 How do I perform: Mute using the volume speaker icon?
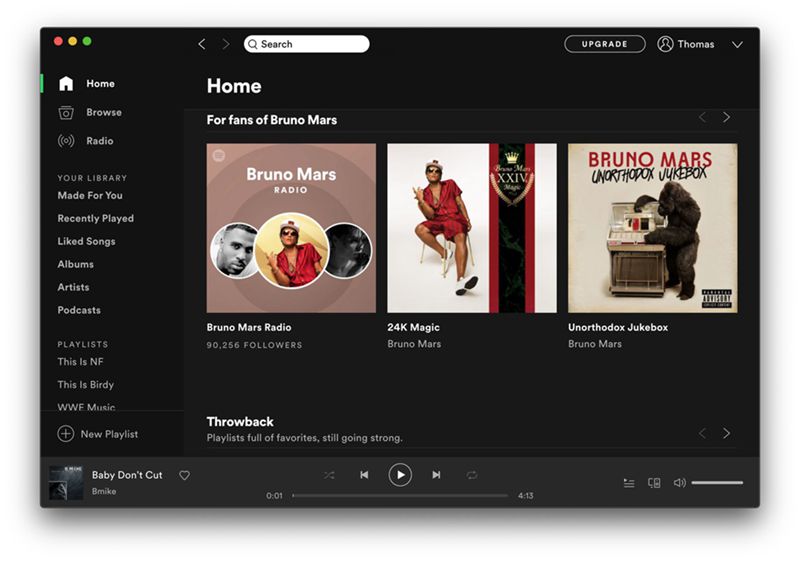(679, 482)
